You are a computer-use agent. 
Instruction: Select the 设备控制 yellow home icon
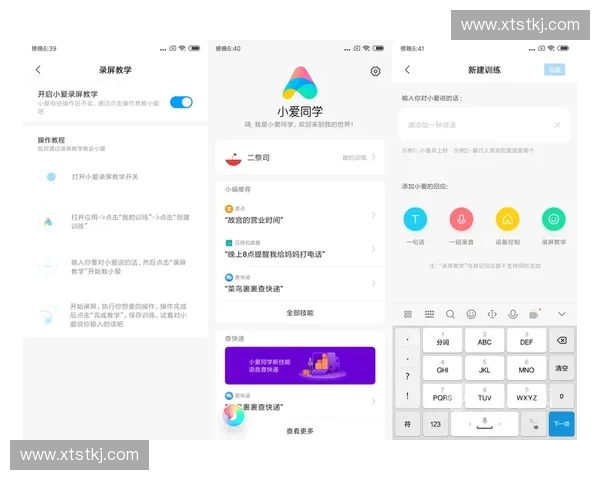(507, 219)
